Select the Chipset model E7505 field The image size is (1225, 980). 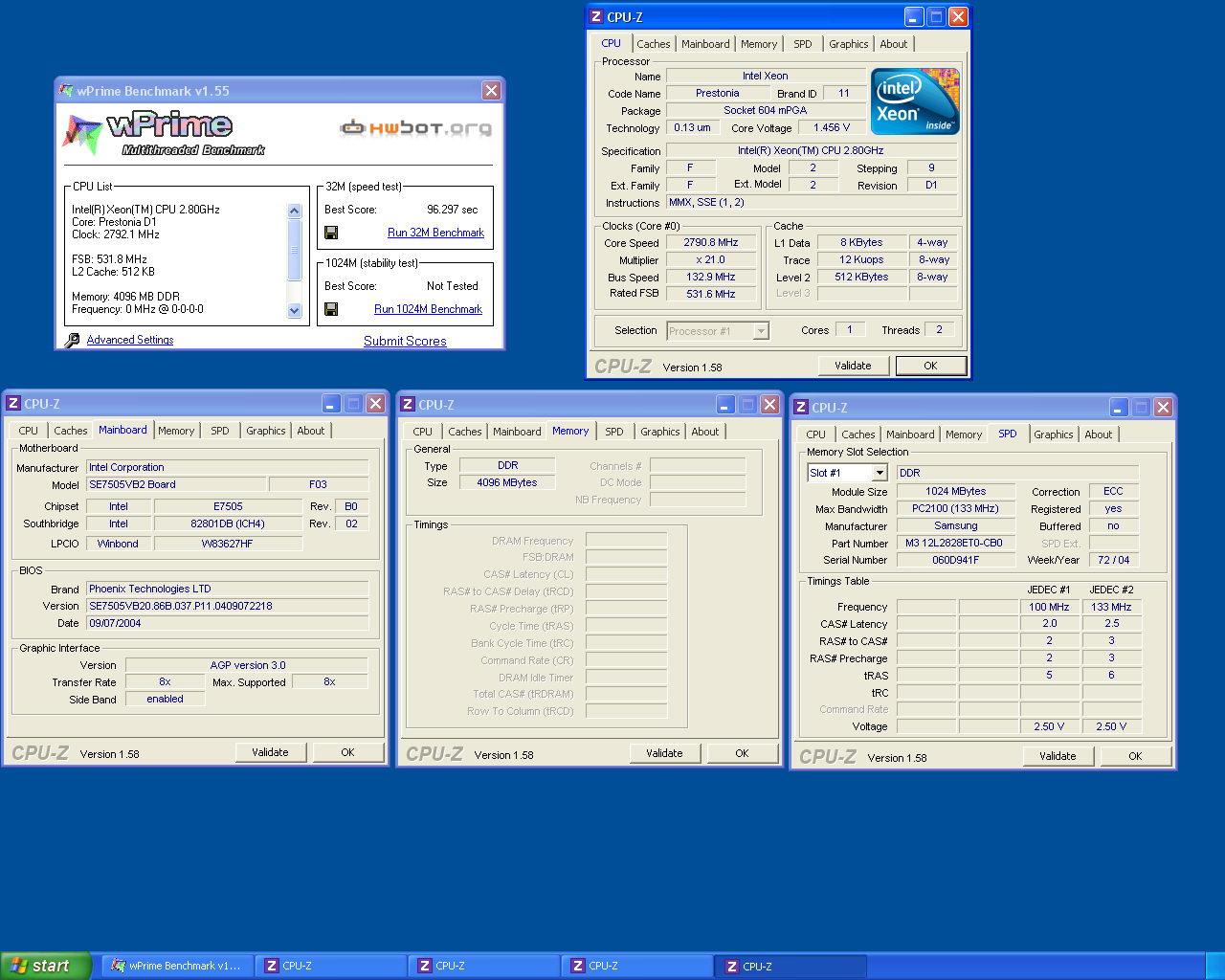tap(228, 507)
